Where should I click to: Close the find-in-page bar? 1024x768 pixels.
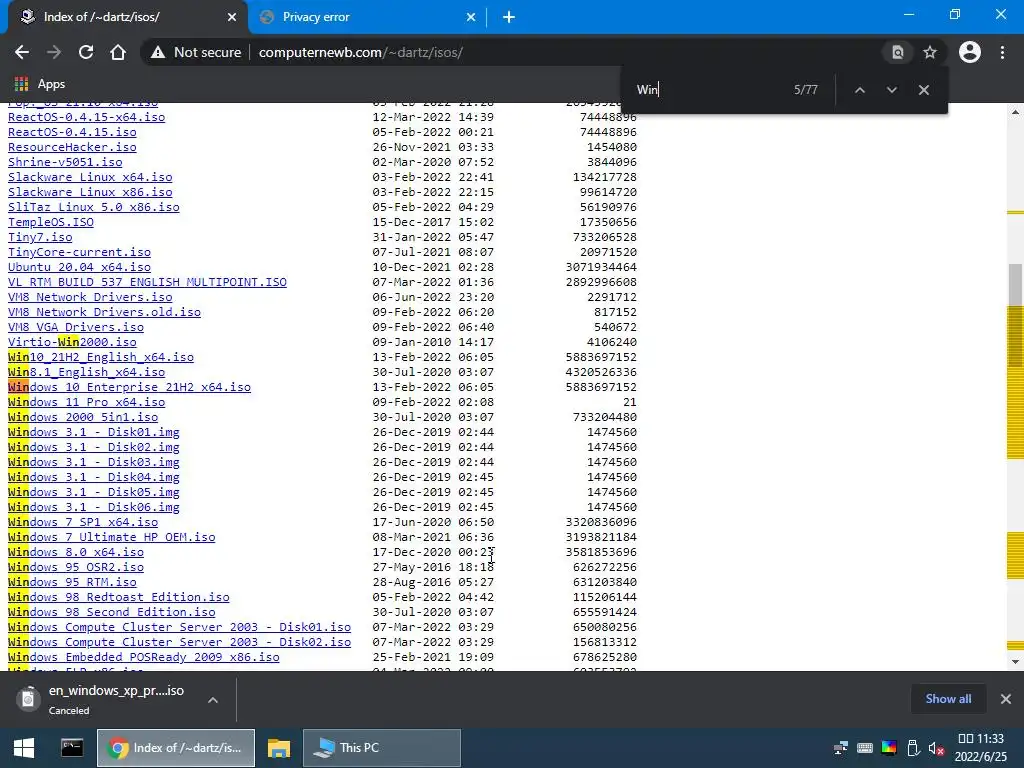[923, 90]
